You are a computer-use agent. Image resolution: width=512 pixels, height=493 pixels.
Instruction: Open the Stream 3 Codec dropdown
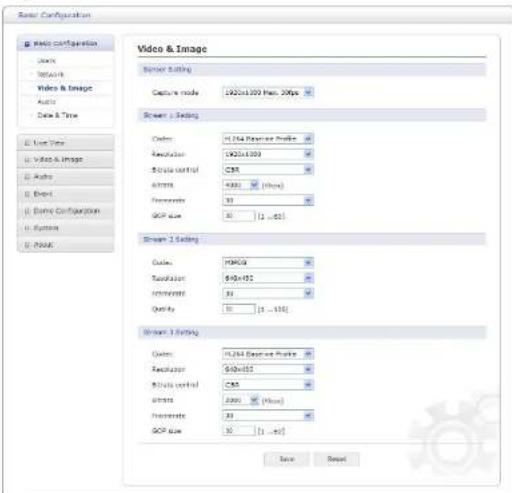pos(268,354)
